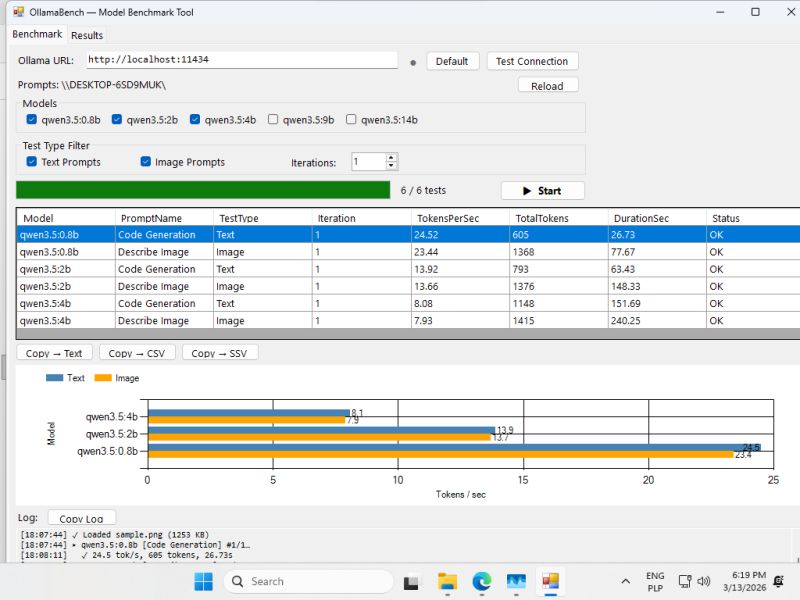Select the qwen3.5:4b Code Generation row
This screenshot has width=800, height=600.
click(x=408, y=303)
